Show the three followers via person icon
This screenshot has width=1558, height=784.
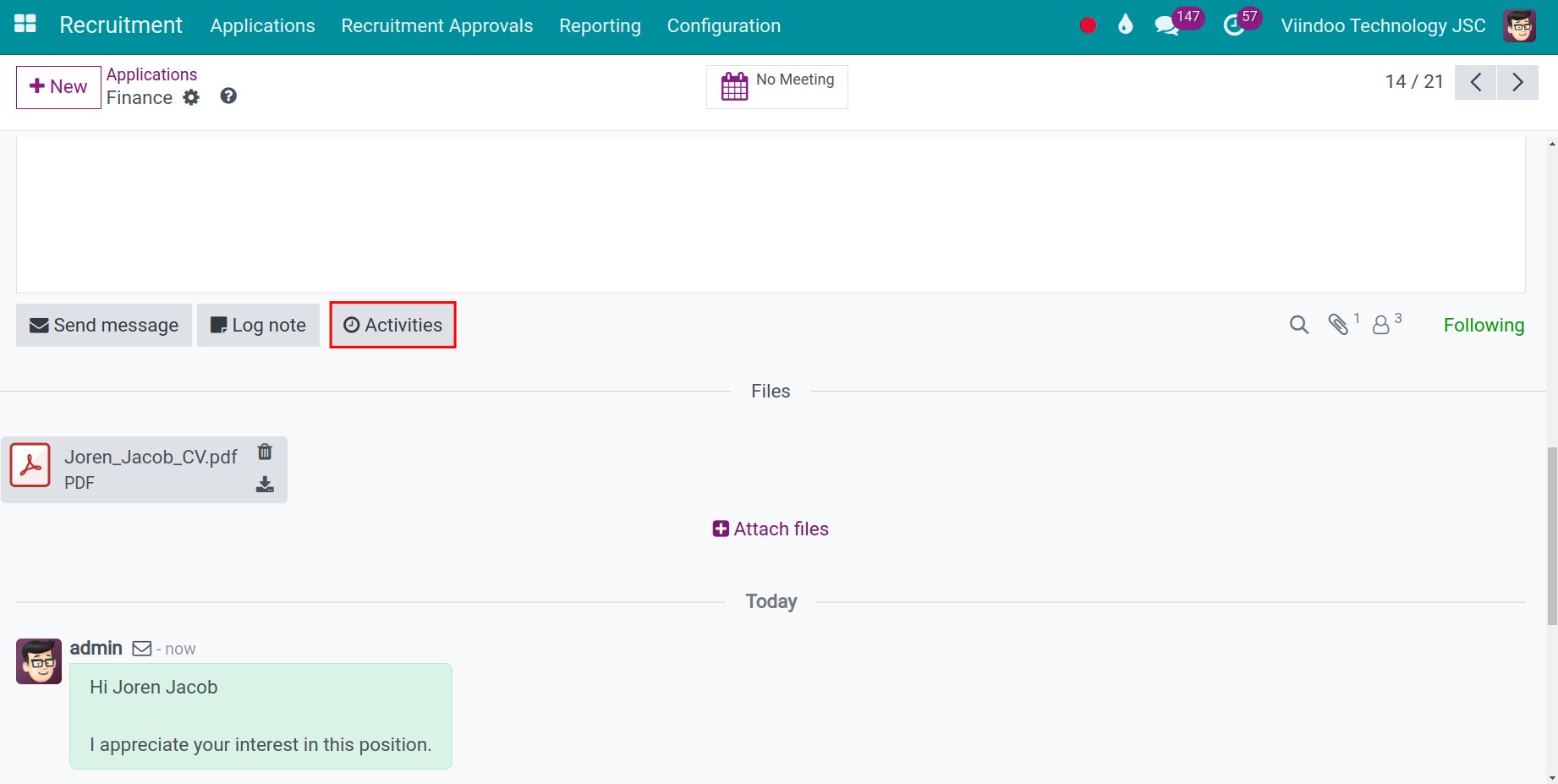coord(1381,326)
